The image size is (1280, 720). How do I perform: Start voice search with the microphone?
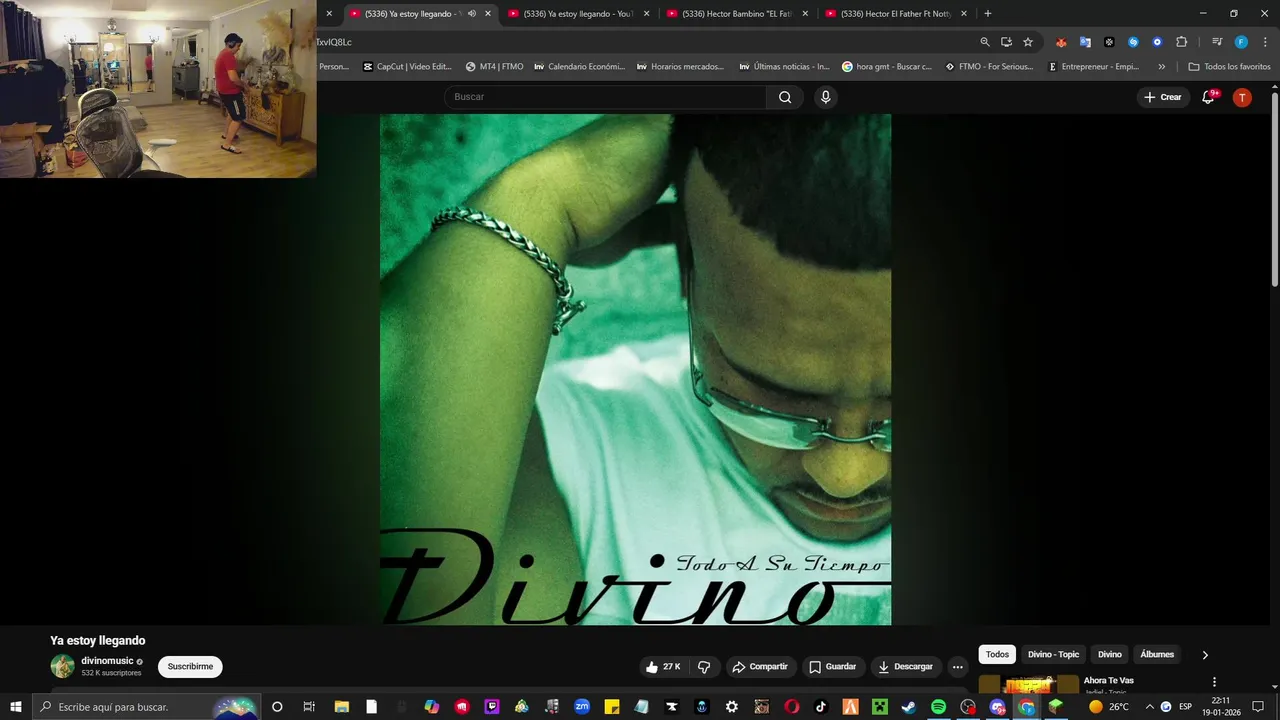(x=825, y=97)
